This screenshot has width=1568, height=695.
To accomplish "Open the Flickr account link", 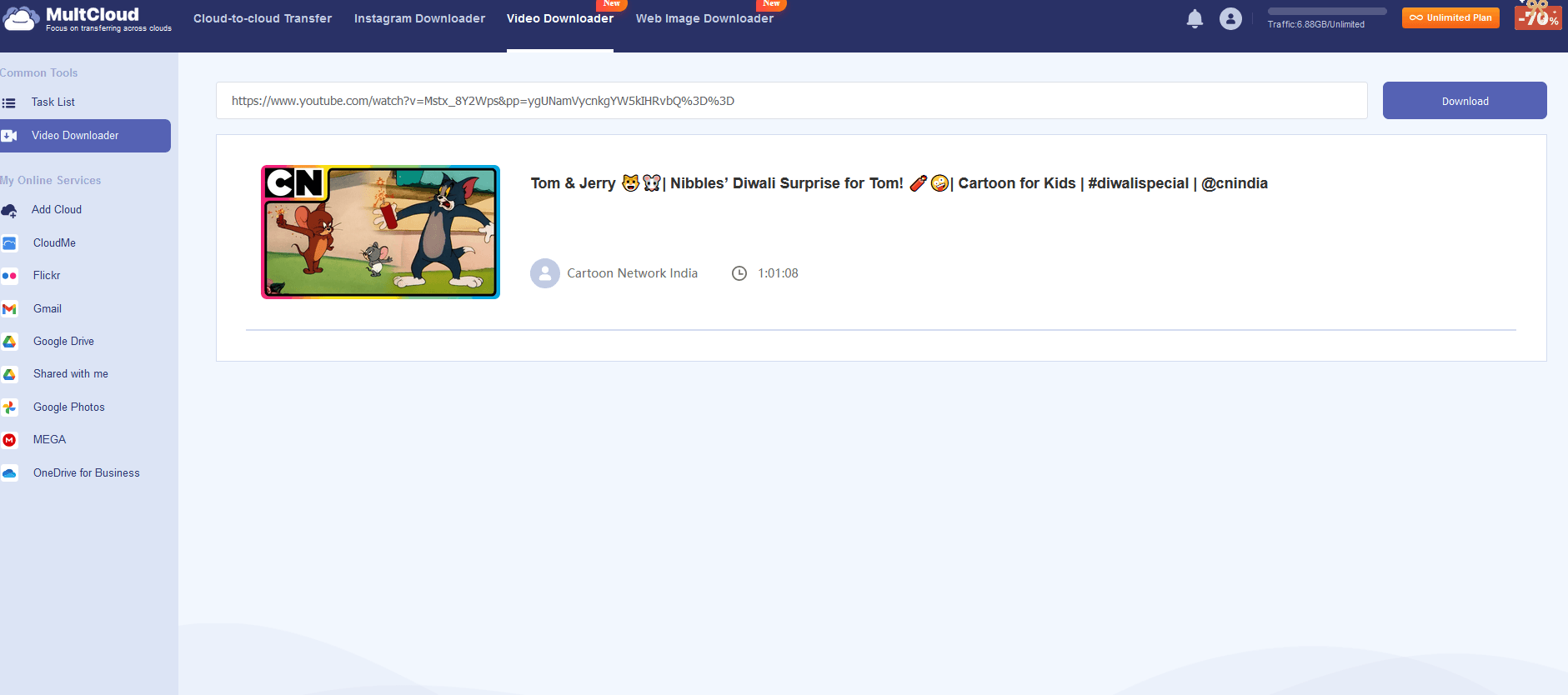I will pos(47,276).
